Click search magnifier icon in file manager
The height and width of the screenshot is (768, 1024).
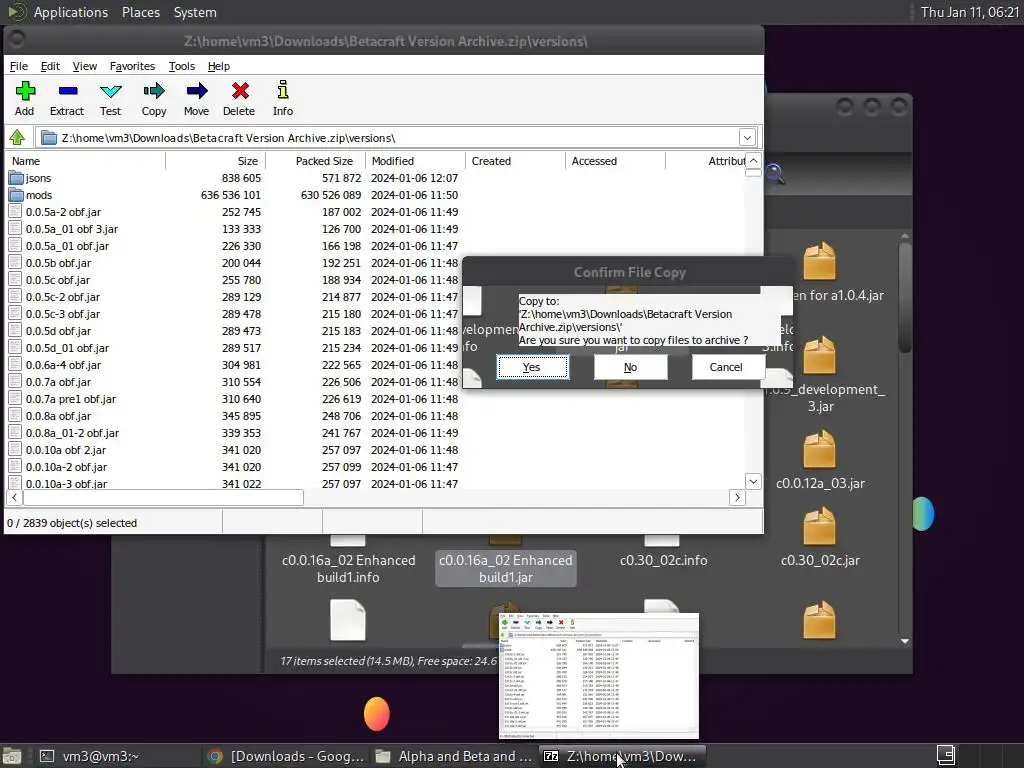coord(775,174)
